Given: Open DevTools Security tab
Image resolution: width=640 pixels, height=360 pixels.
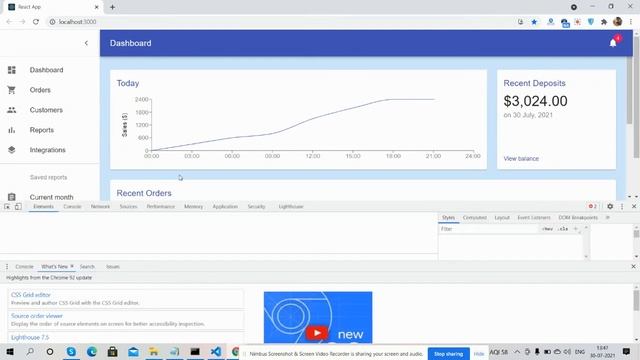Looking at the screenshot, I should click(256, 207).
